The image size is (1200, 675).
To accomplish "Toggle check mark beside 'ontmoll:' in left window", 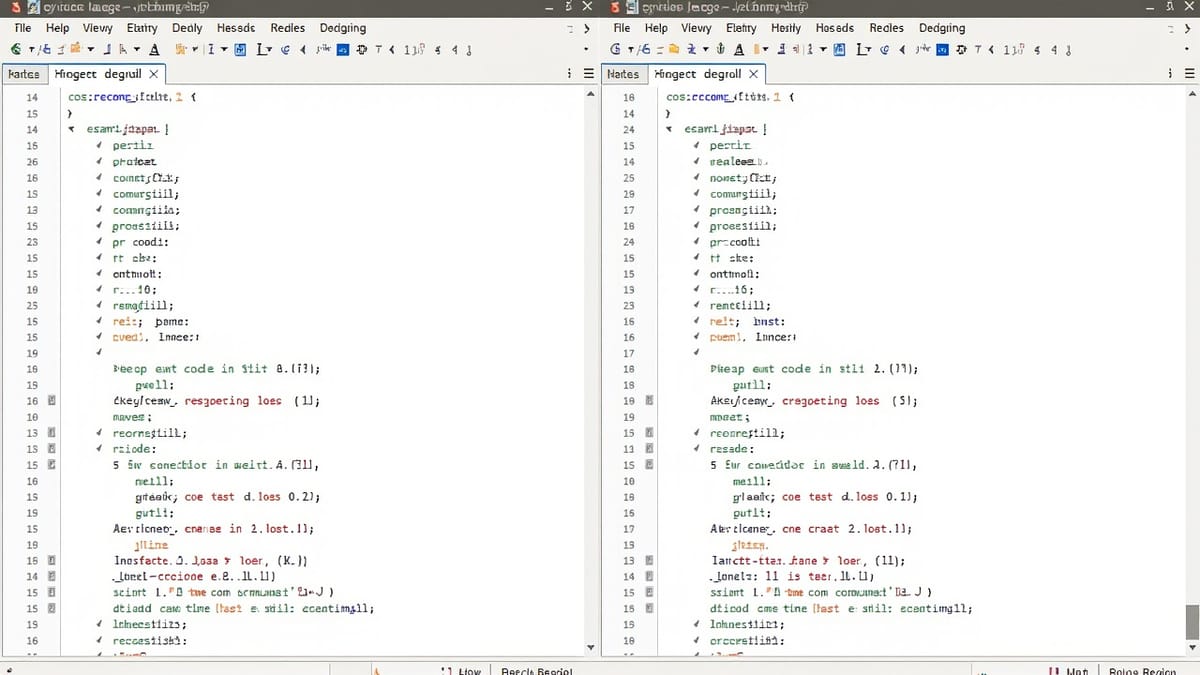I will 99,273.
